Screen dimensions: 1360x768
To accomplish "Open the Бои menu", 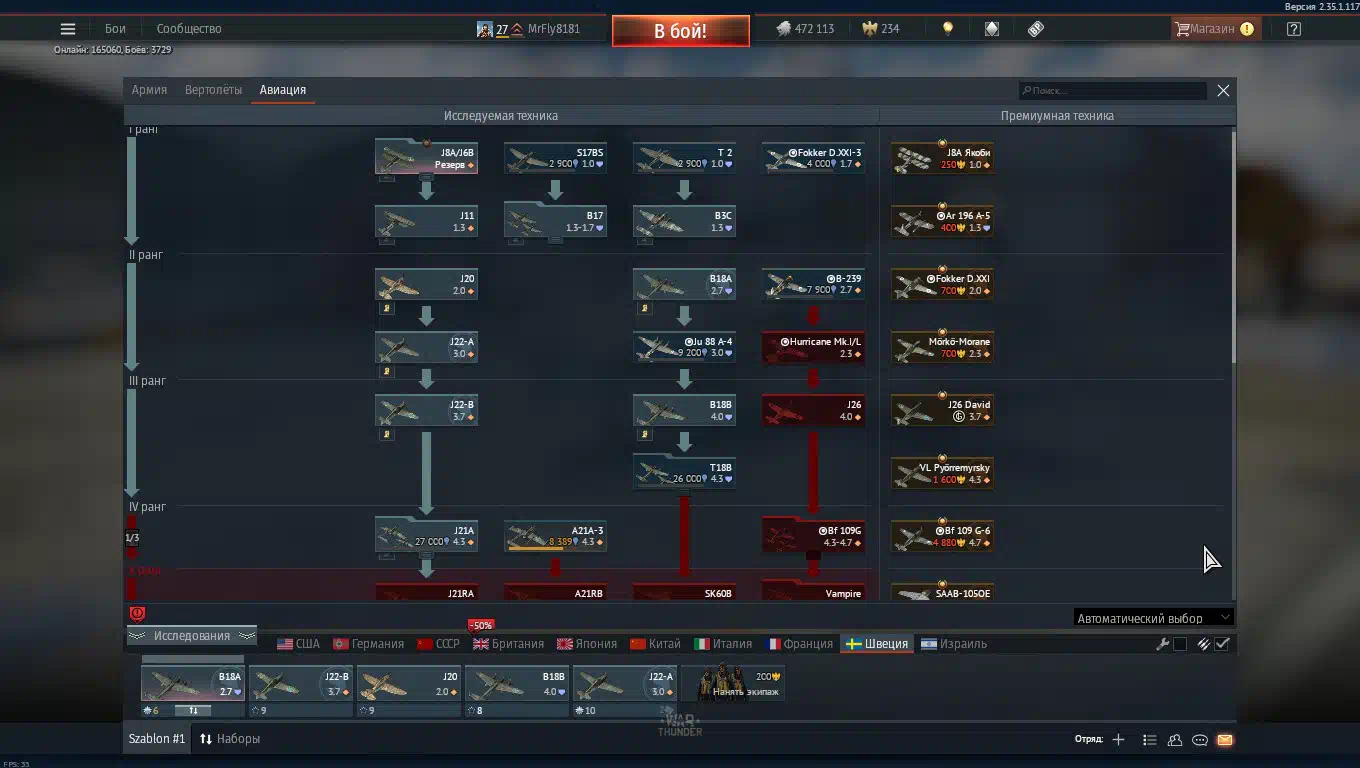I will coord(115,29).
